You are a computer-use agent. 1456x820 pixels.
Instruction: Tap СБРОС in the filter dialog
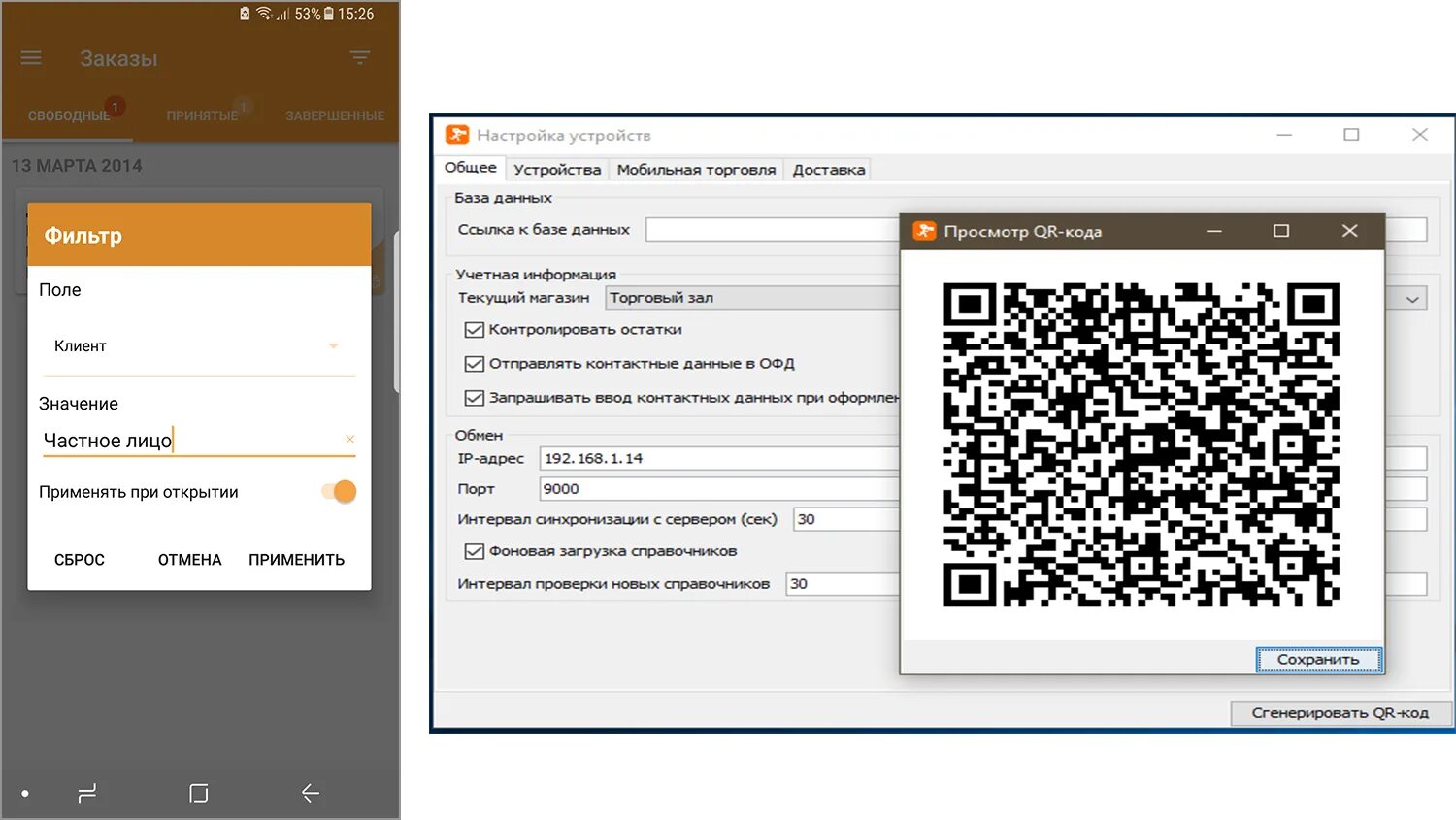80,560
